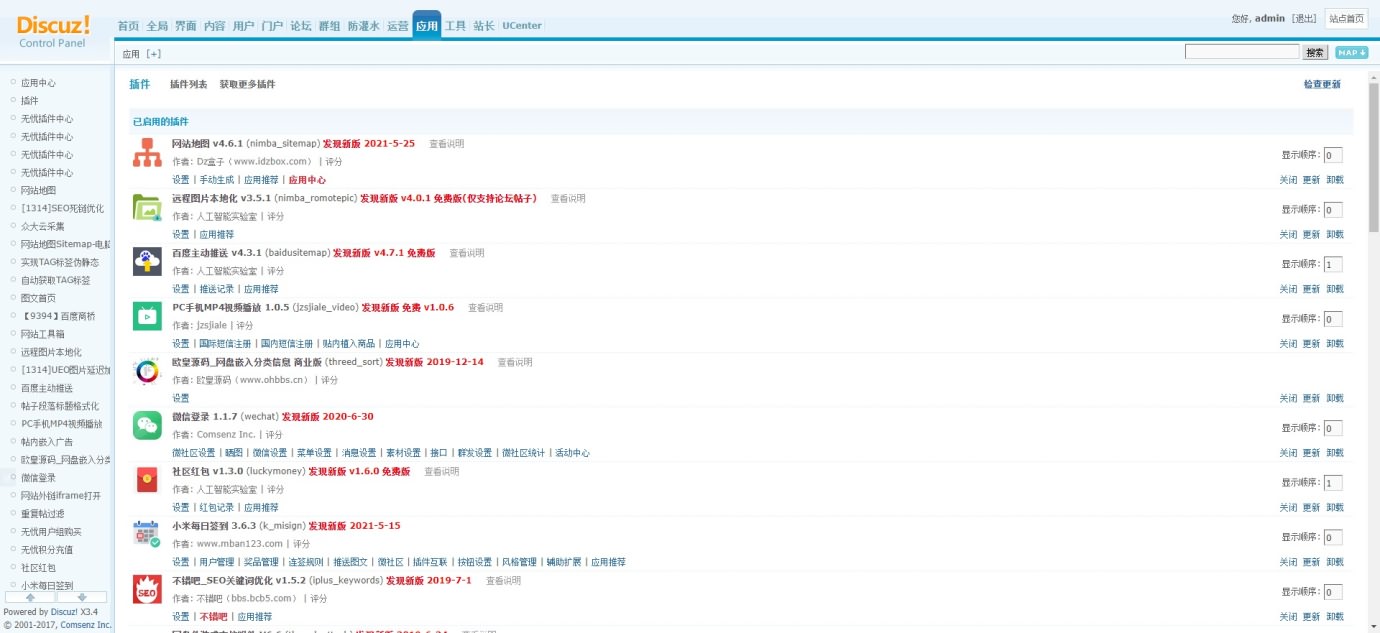Click 查看说明 beside 网站地图 v4.6.1
Viewport: 1380px width, 633px height.
click(x=447, y=144)
